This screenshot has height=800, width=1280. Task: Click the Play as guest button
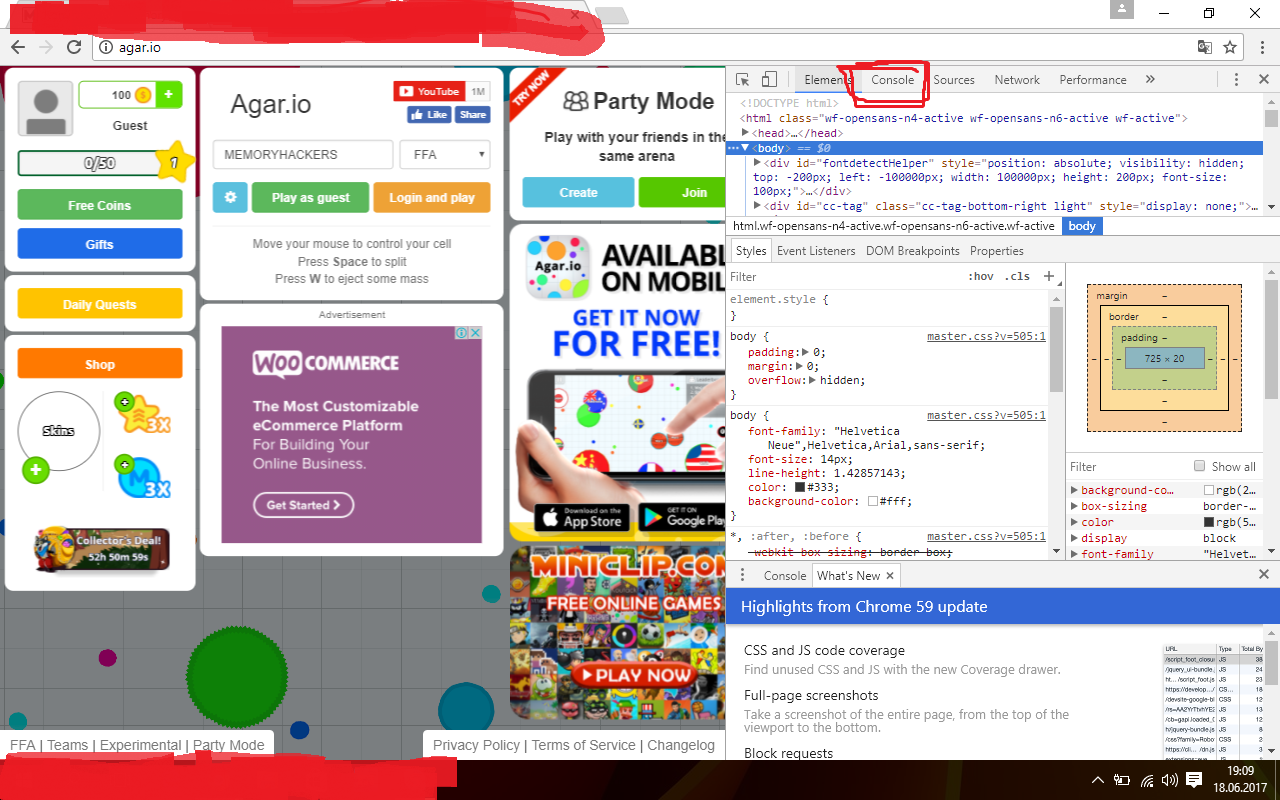coord(311,197)
